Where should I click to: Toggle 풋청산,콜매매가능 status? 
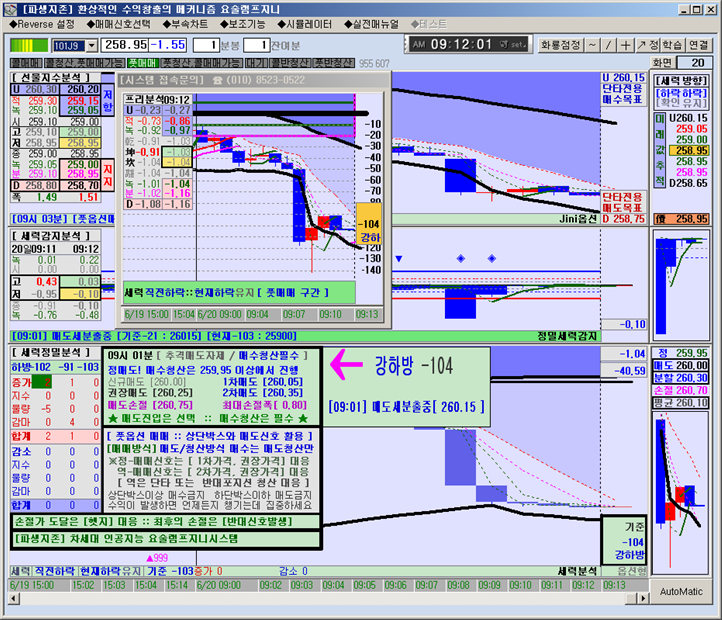pos(201,63)
